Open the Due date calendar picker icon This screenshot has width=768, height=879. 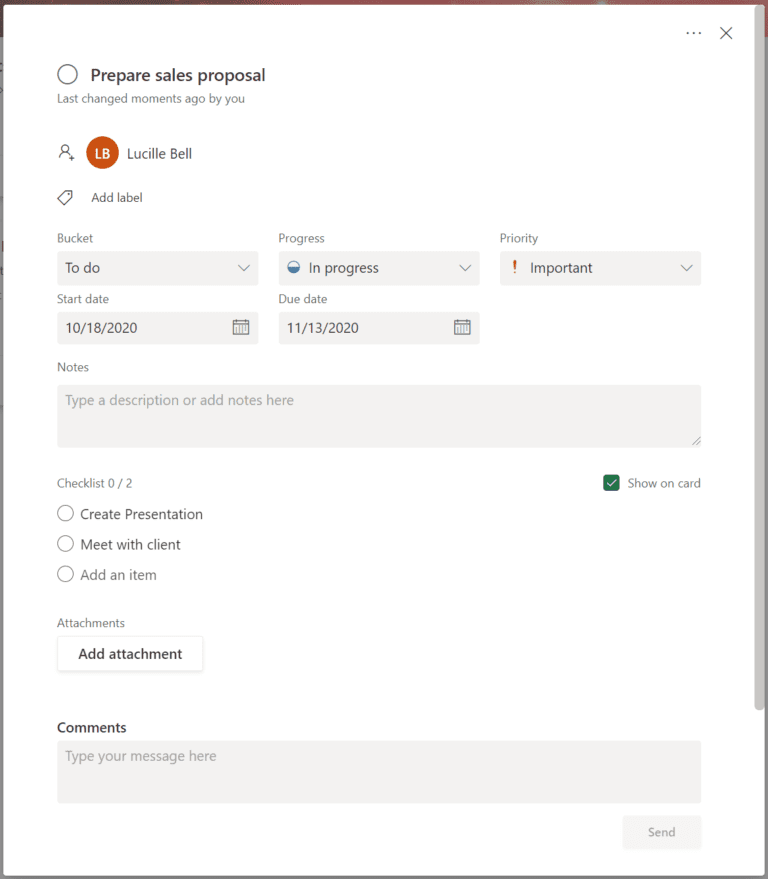pyautogui.click(x=462, y=328)
